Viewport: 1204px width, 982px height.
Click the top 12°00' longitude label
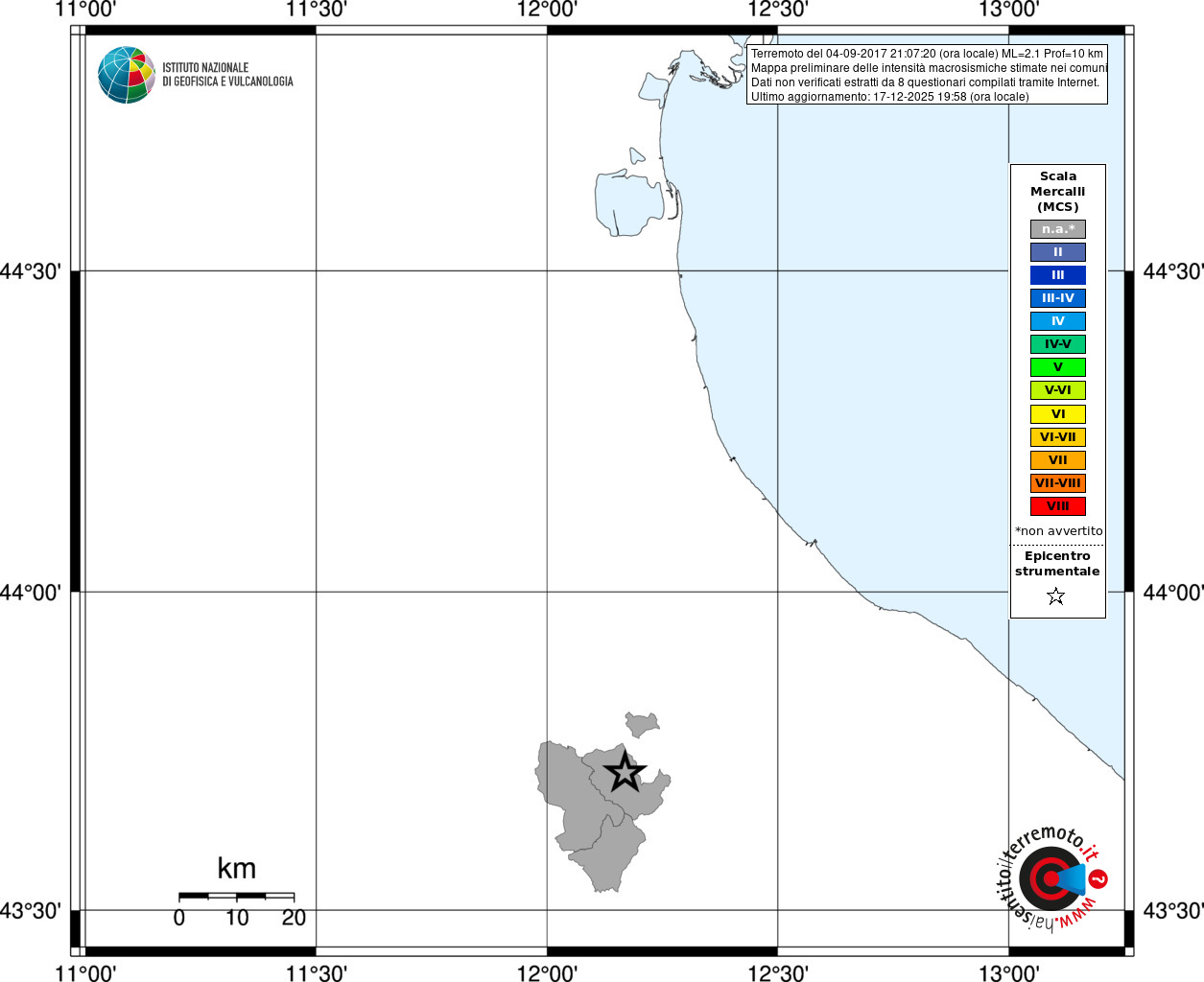pos(547,10)
